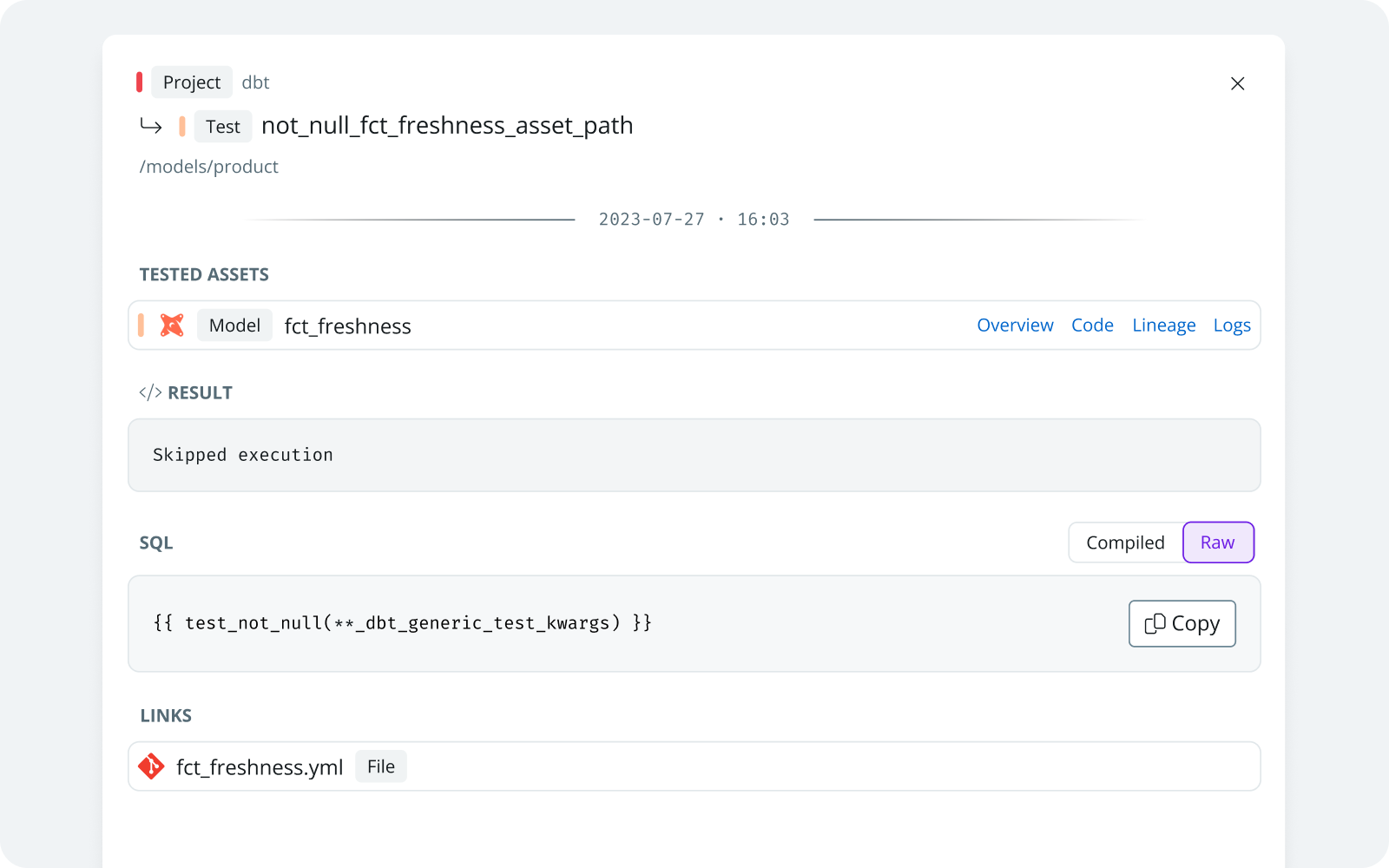Screen dimensions: 1389x868
Task: Click the dbt model icon next to fct_freshness
Action: tap(172, 325)
